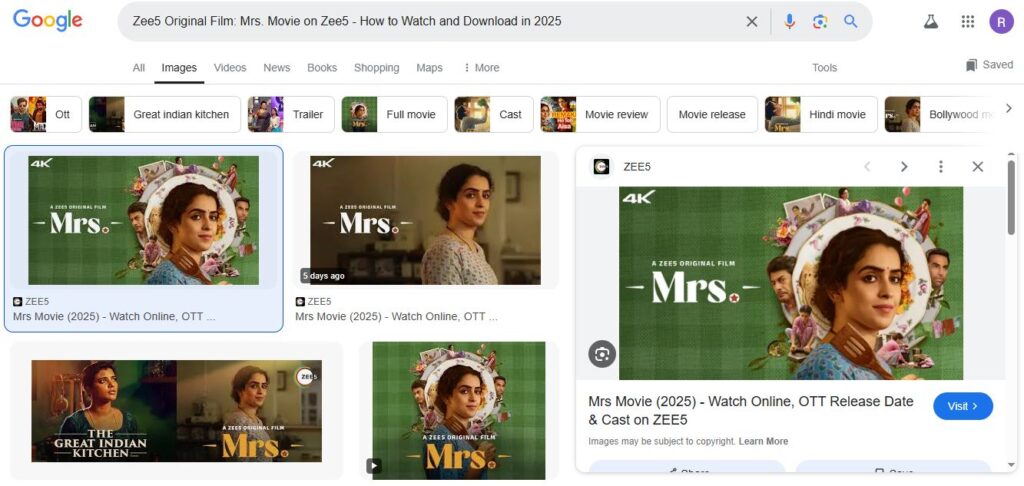
Task: Open The Great Indian Kitchen comparison thumbnail
Action: [176, 411]
